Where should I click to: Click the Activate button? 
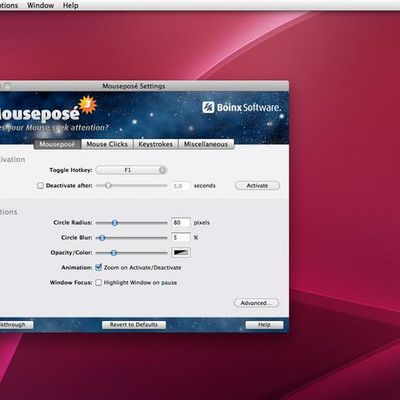tap(257, 186)
